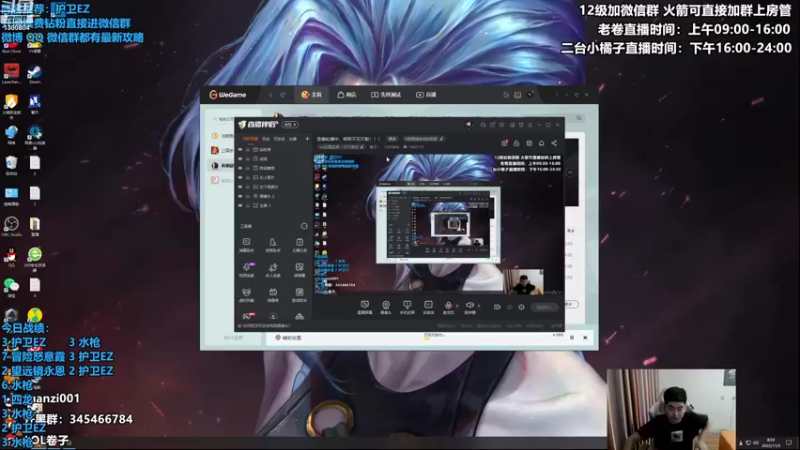Mute the speaker in streaming toolbar

(469, 306)
